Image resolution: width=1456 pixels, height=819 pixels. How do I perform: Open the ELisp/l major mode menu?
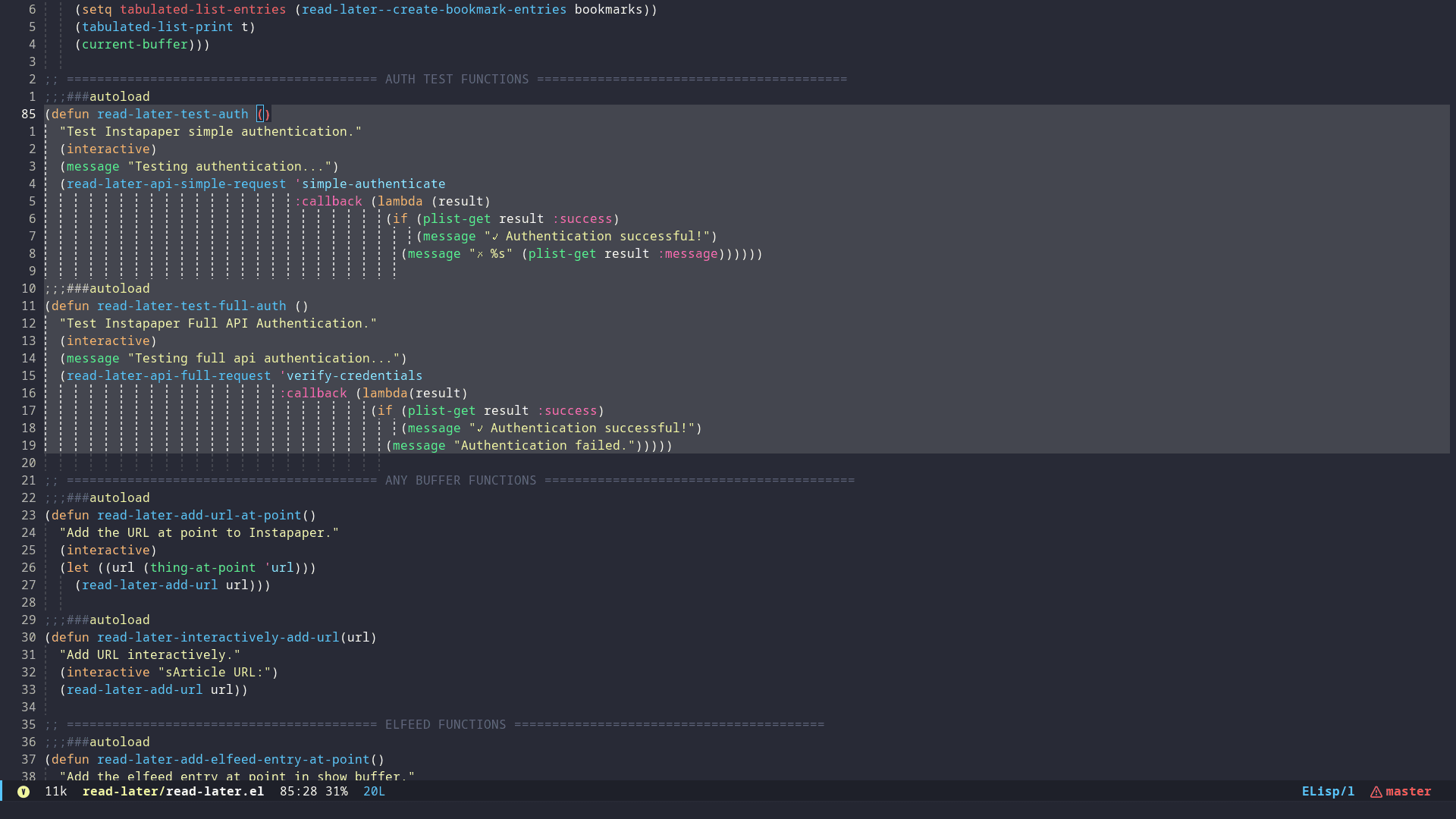(x=1328, y=792)
